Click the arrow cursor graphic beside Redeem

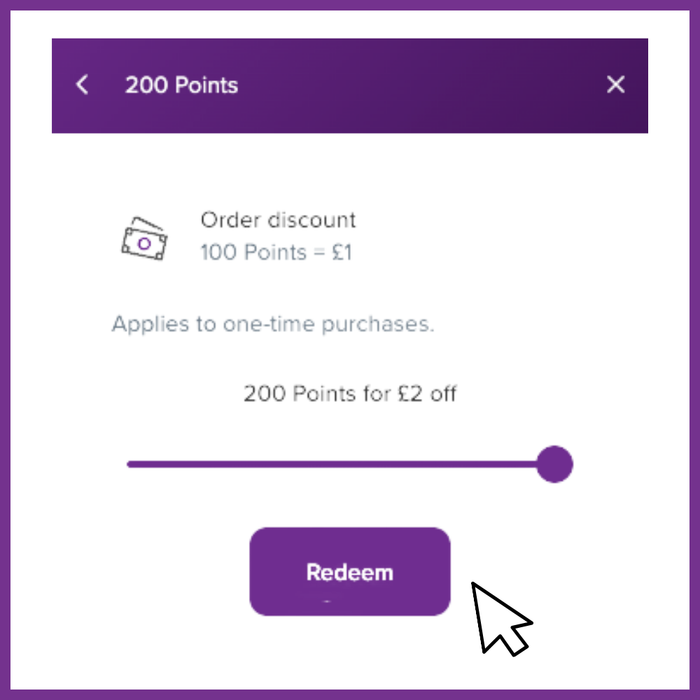pyautogui.click(x=497, y=615)
